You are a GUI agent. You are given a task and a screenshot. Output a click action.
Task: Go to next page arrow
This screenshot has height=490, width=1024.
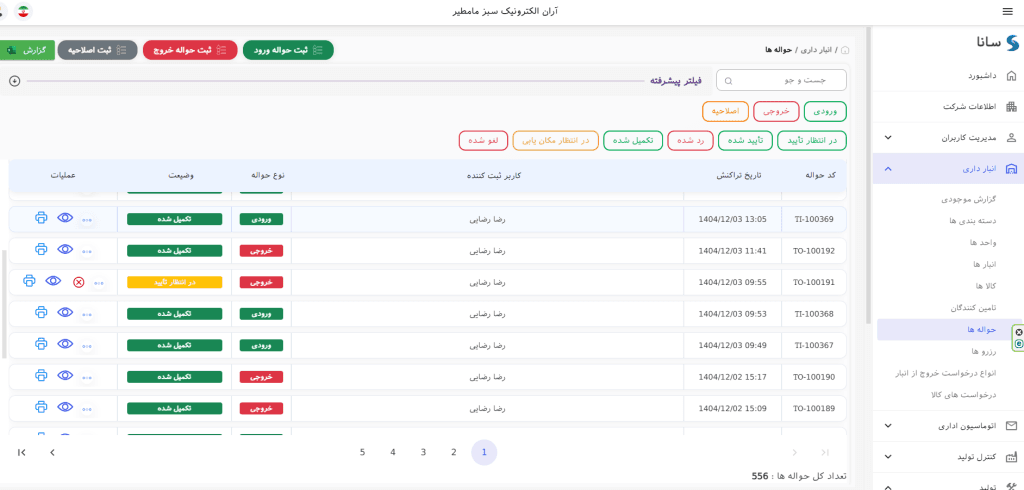(x=52, y=452)
